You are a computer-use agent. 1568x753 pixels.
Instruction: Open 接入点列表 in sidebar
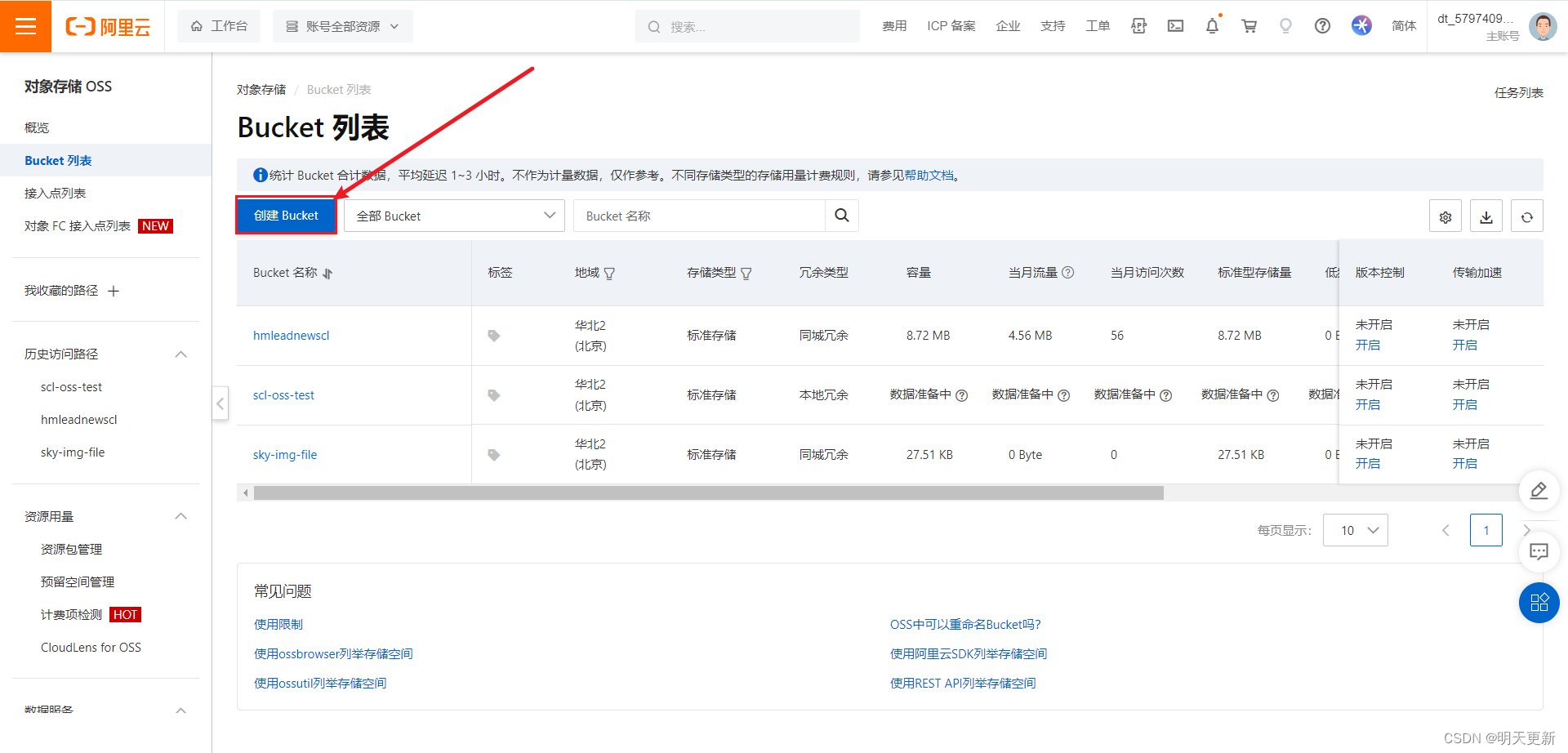55,193
